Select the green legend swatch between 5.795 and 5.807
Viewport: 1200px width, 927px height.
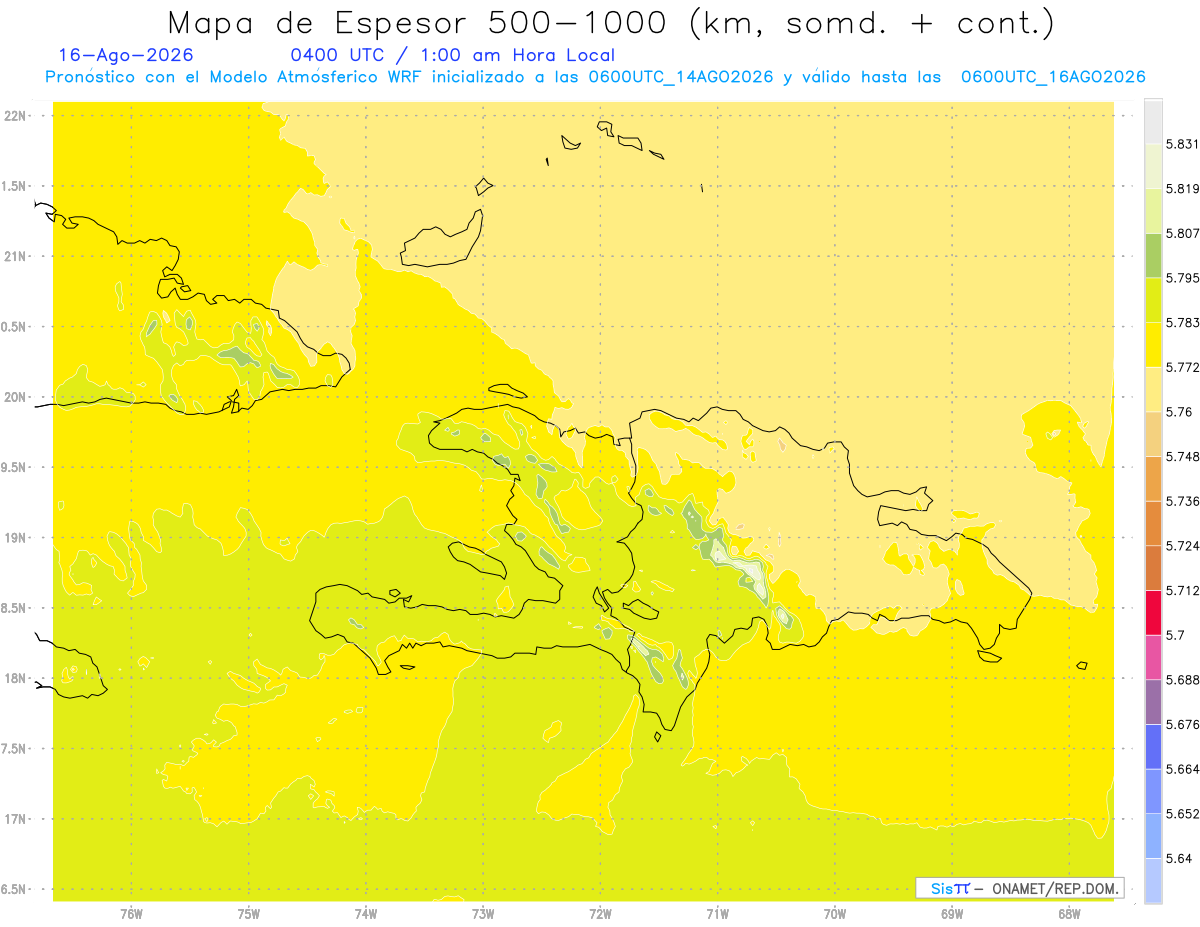coord(1153,255)
